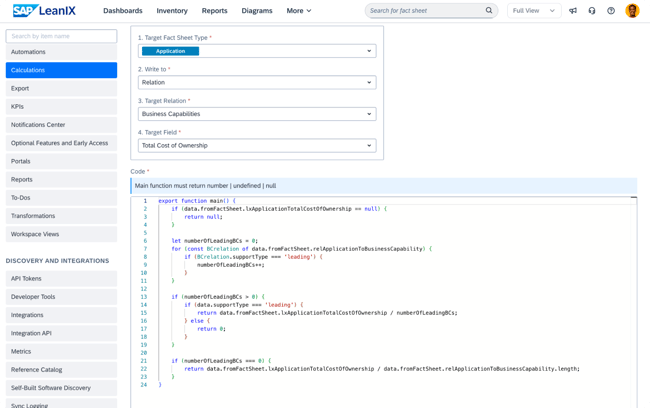The height and width of the screenshot is (408, 650).
Task: Open the More menu
Action: pyautogui.click(x=298, y=11)
